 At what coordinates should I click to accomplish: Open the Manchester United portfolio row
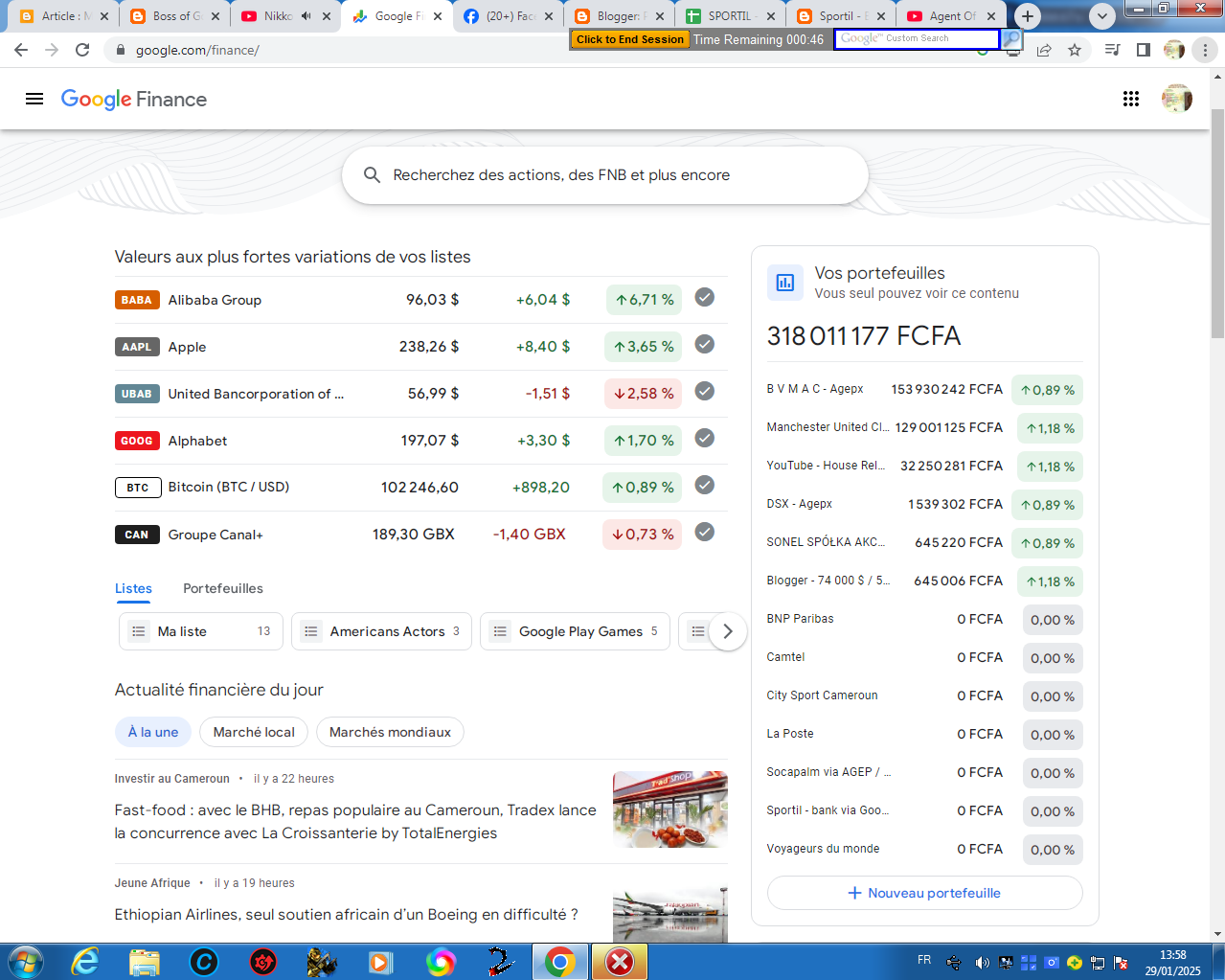point(925,428)
